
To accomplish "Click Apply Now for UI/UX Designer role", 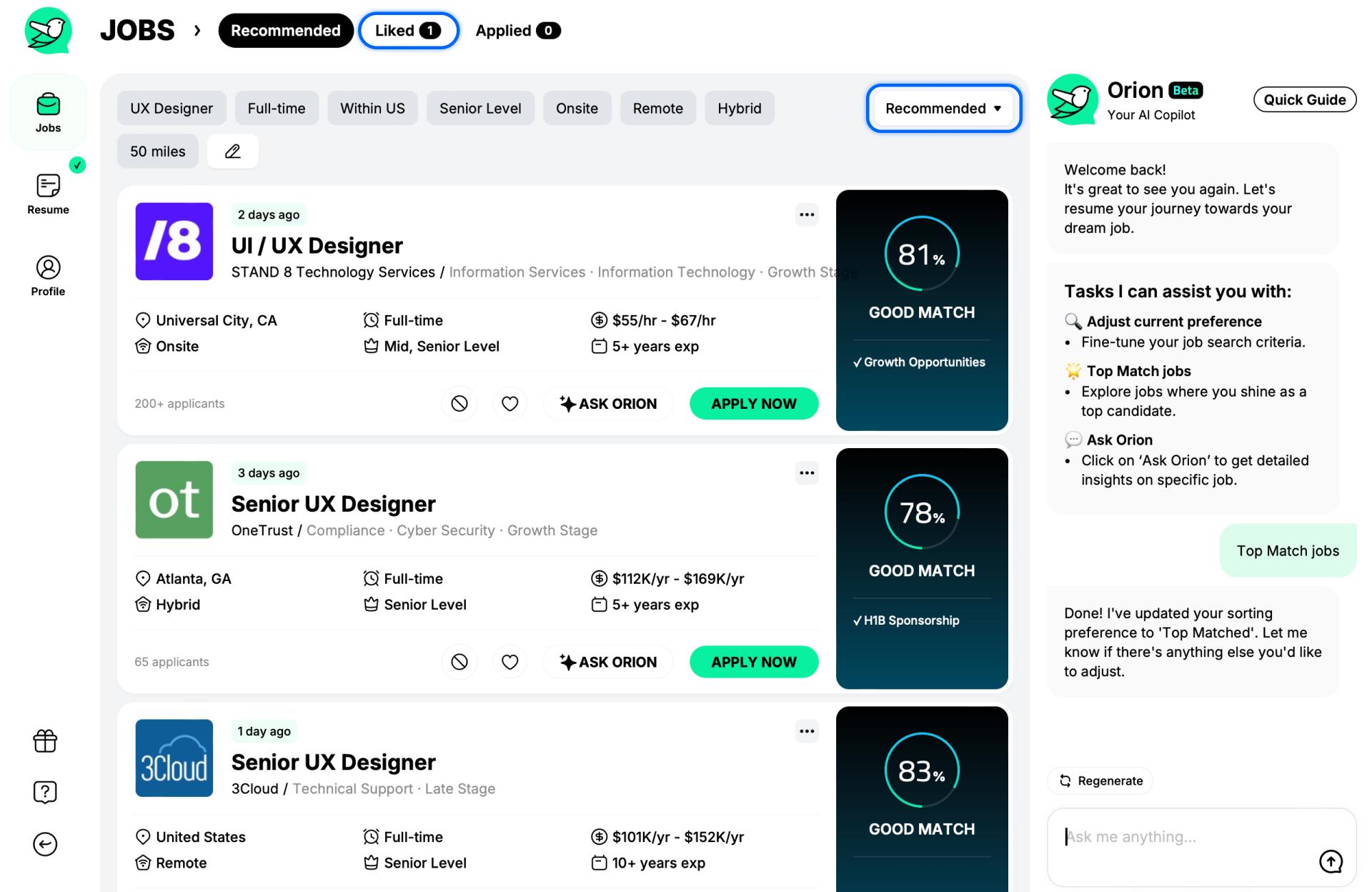I will pos(753,403).
